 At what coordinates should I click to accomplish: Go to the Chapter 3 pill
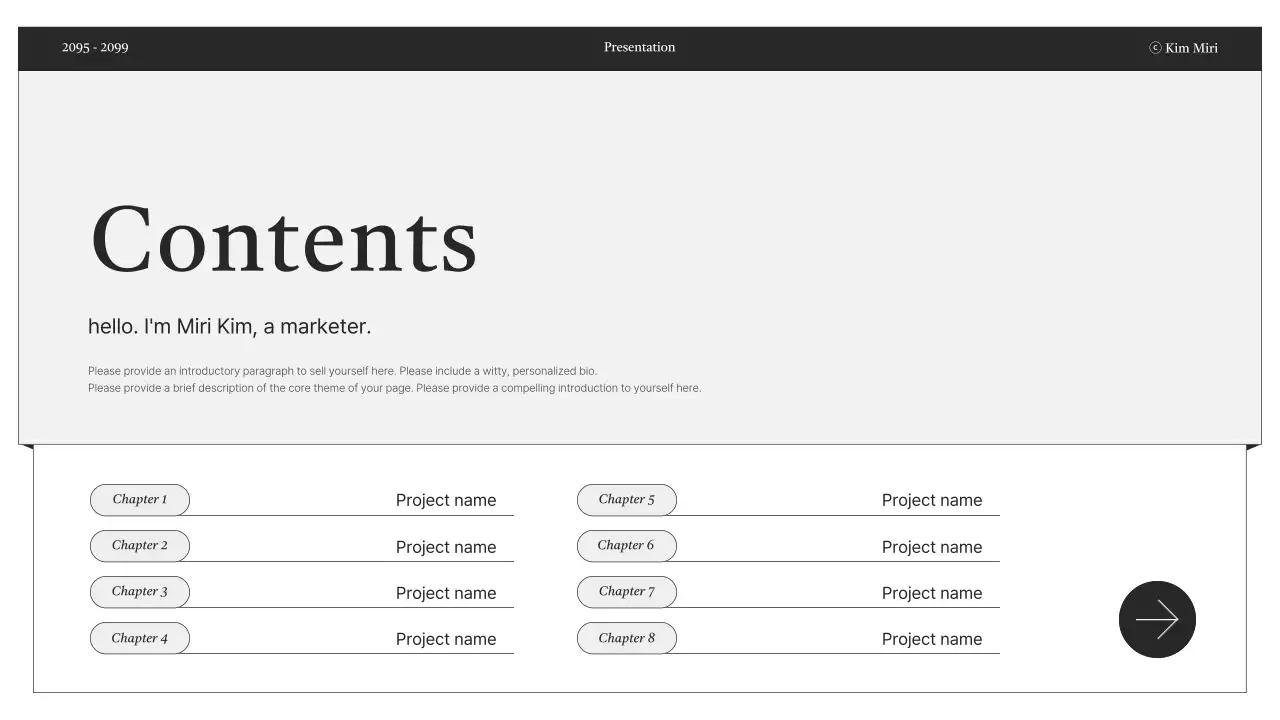pos(140,592)
